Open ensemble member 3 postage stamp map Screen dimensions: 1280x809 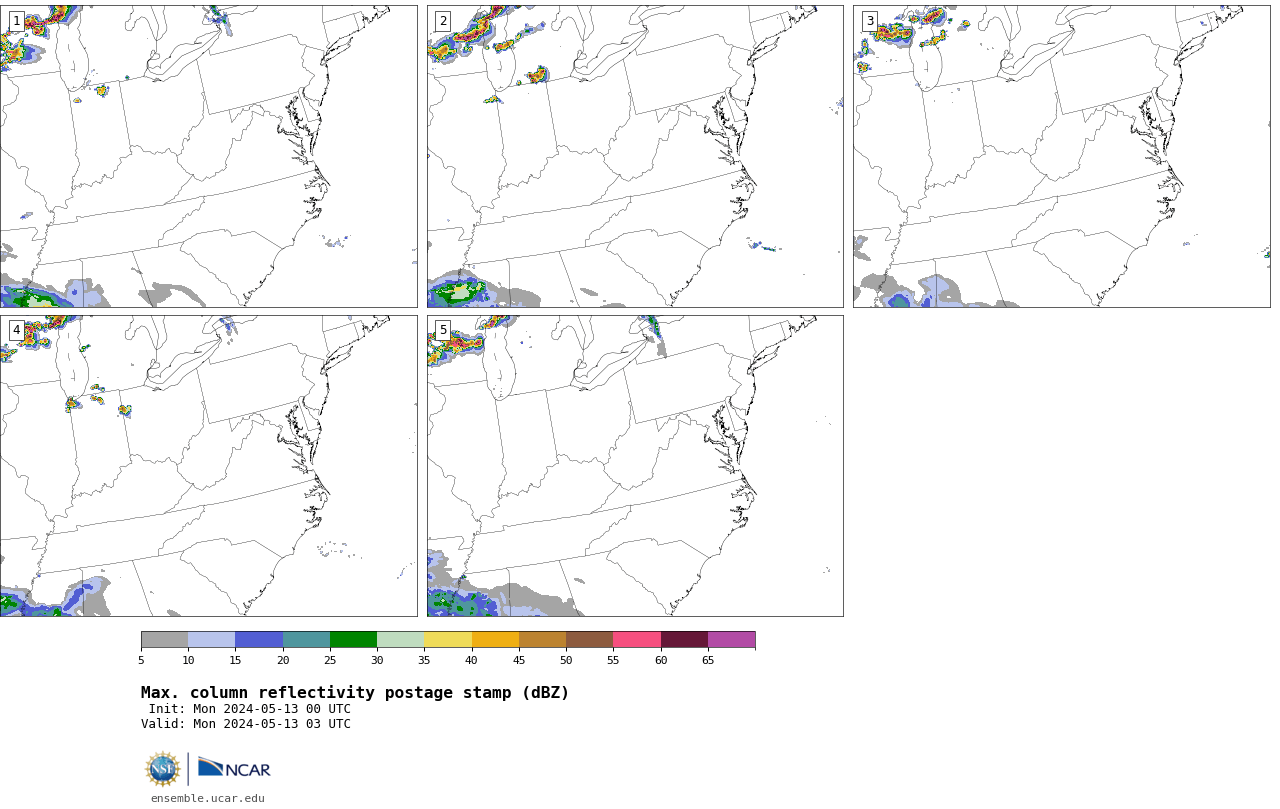click(1062, 156)
